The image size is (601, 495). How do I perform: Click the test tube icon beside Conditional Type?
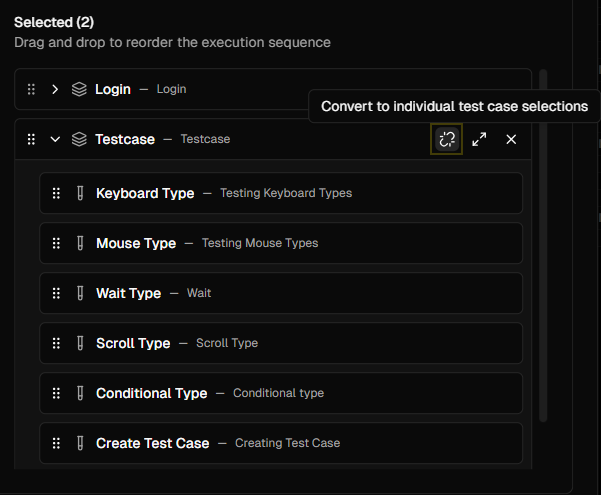coord(80,393)
